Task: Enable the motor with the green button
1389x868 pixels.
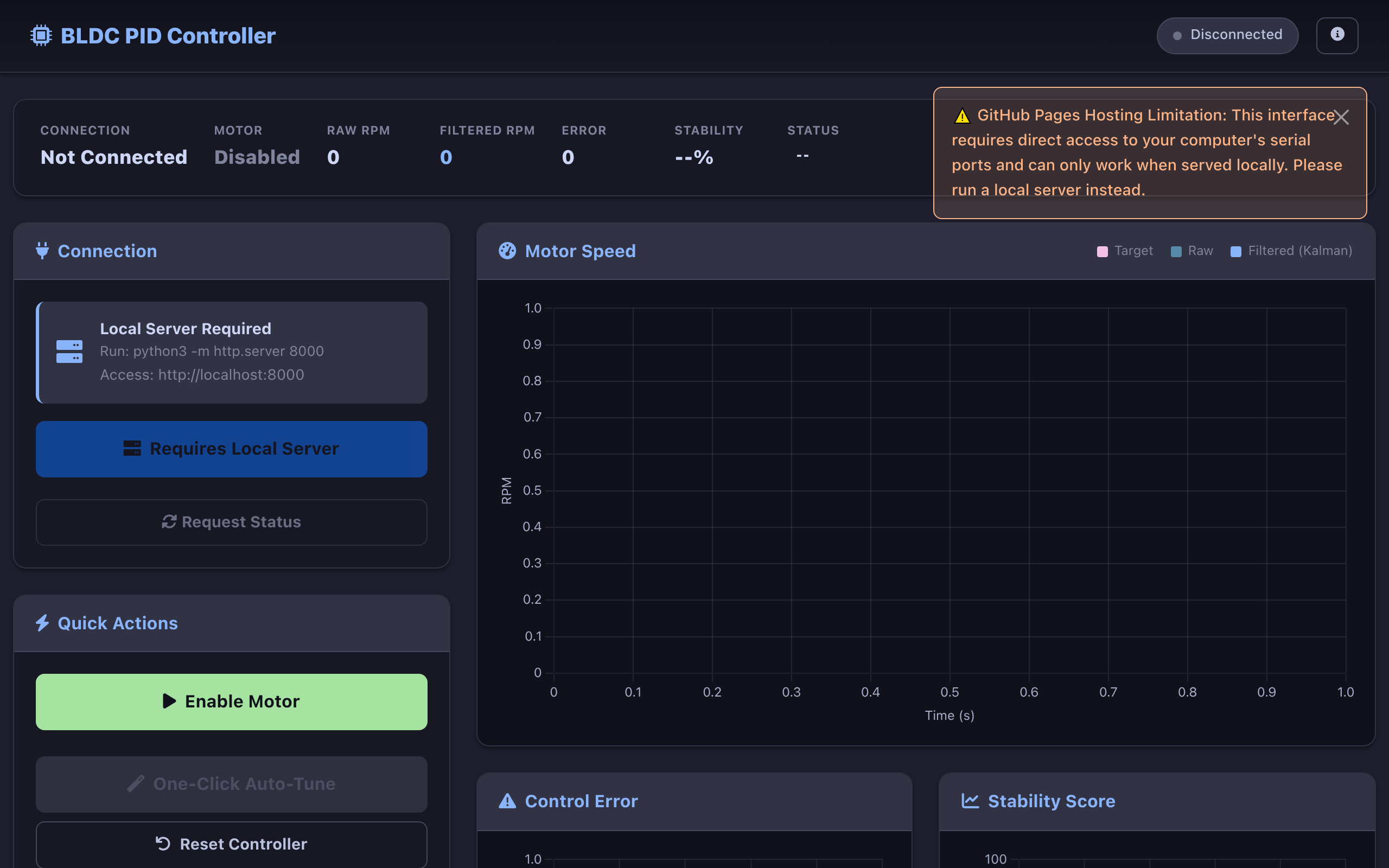Action: pos(231,701)
